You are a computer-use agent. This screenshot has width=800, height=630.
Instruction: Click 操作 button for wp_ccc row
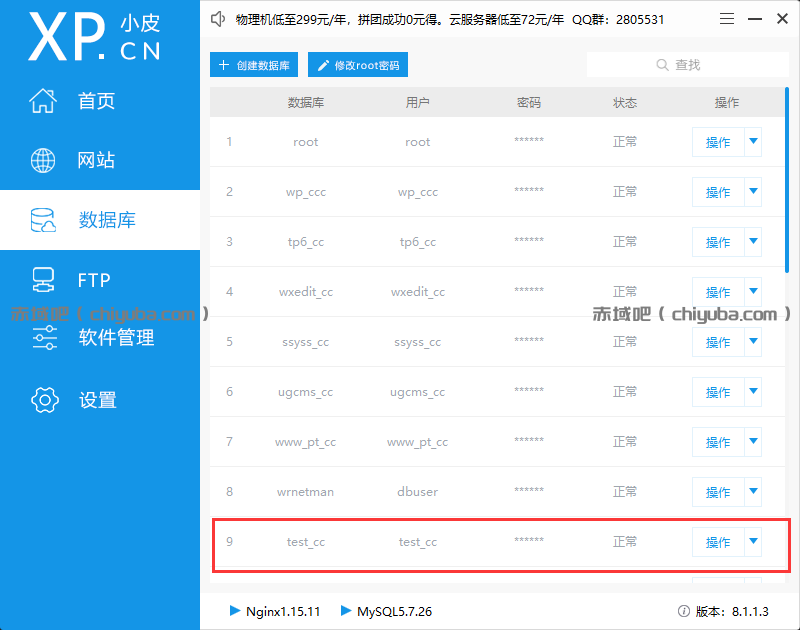coord(718,192)
